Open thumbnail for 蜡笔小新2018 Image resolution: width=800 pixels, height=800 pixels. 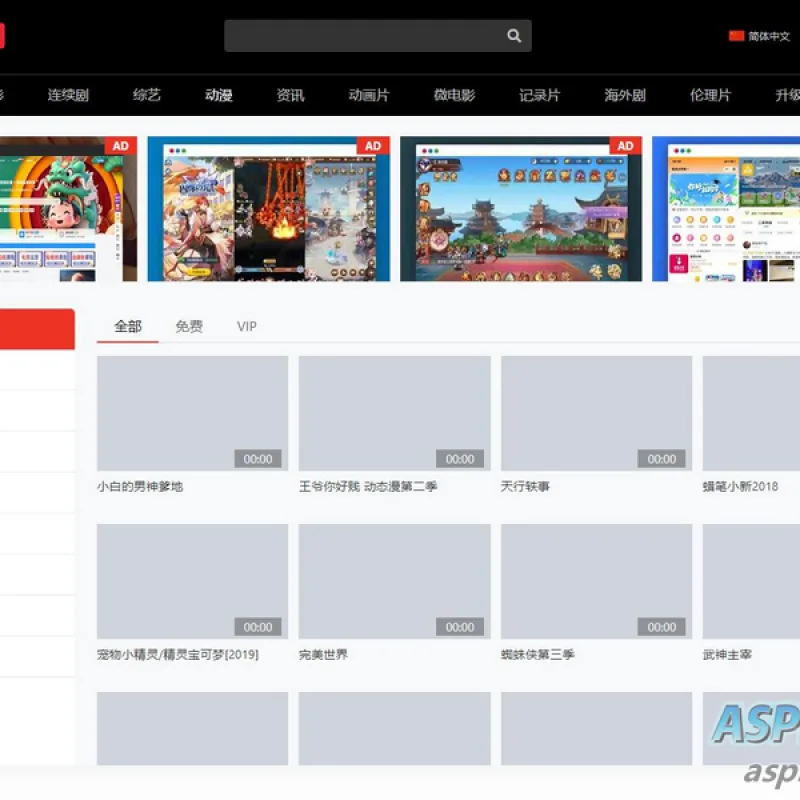(751, 413)
